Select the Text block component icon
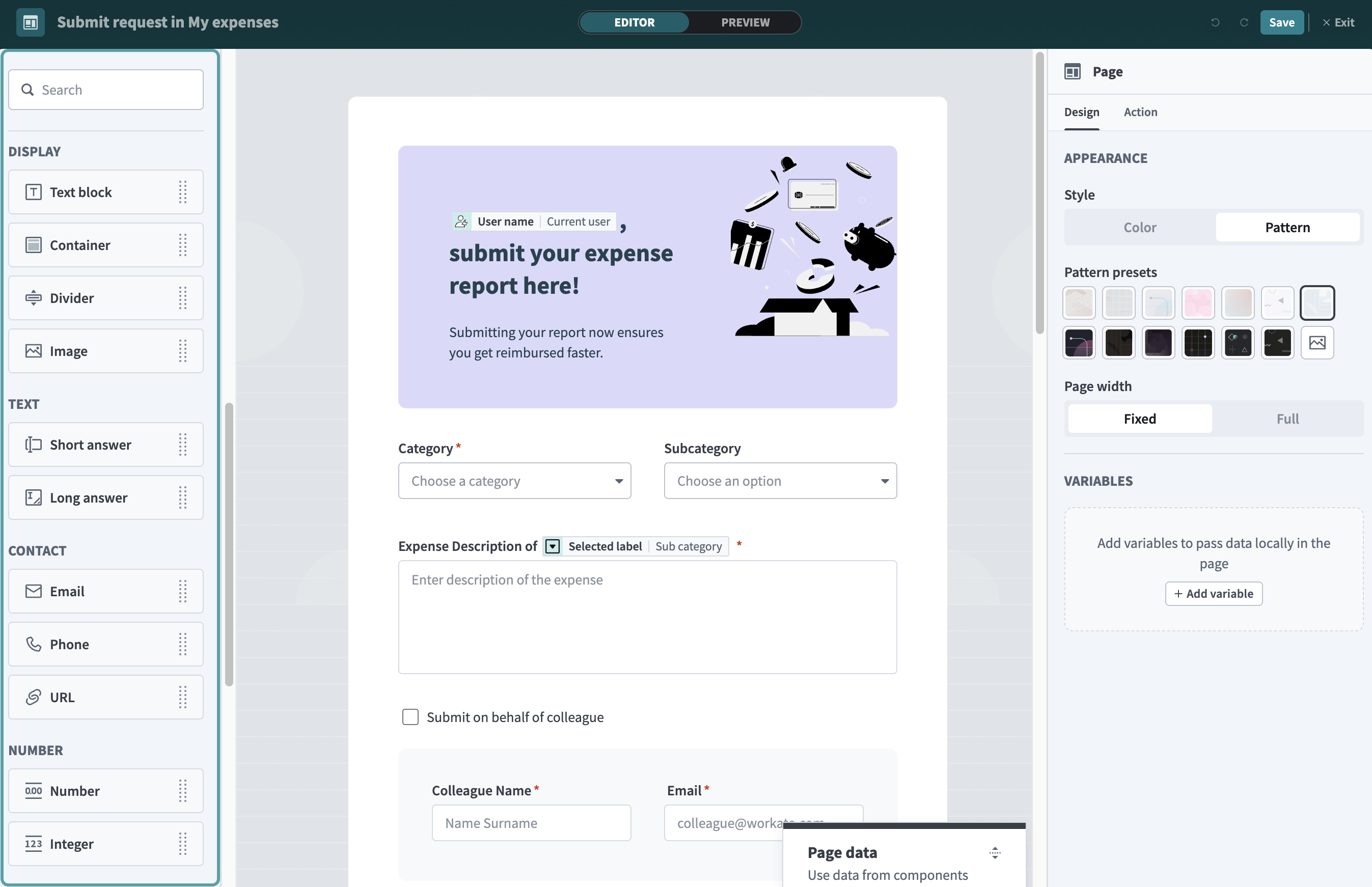Screen dimensions: 1372x887 pyautogui.click(x=33, y=192)
